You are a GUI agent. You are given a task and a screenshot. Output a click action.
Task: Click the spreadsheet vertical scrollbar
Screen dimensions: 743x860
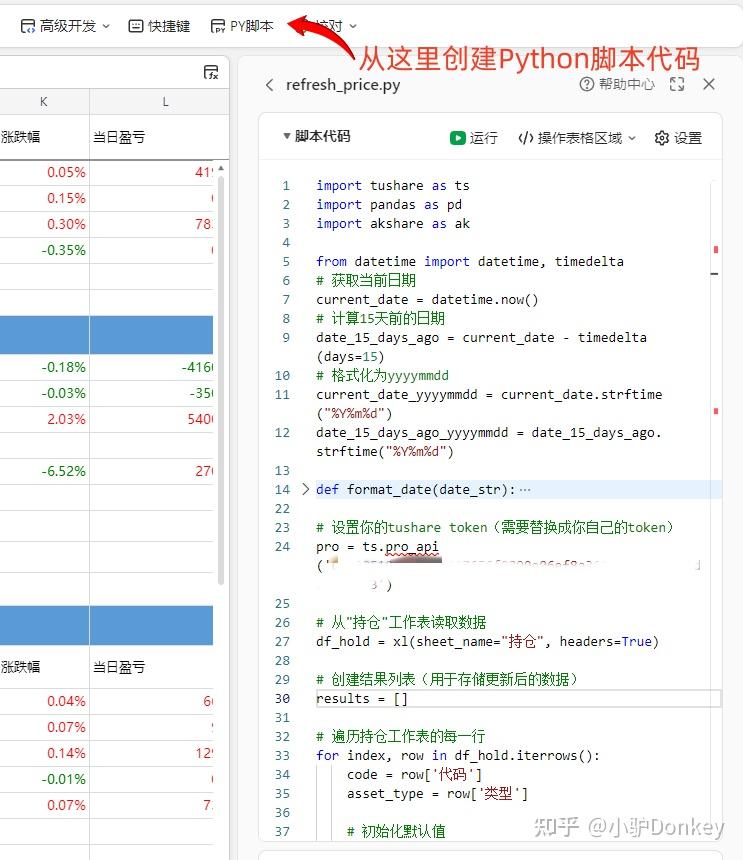[221, 380]
